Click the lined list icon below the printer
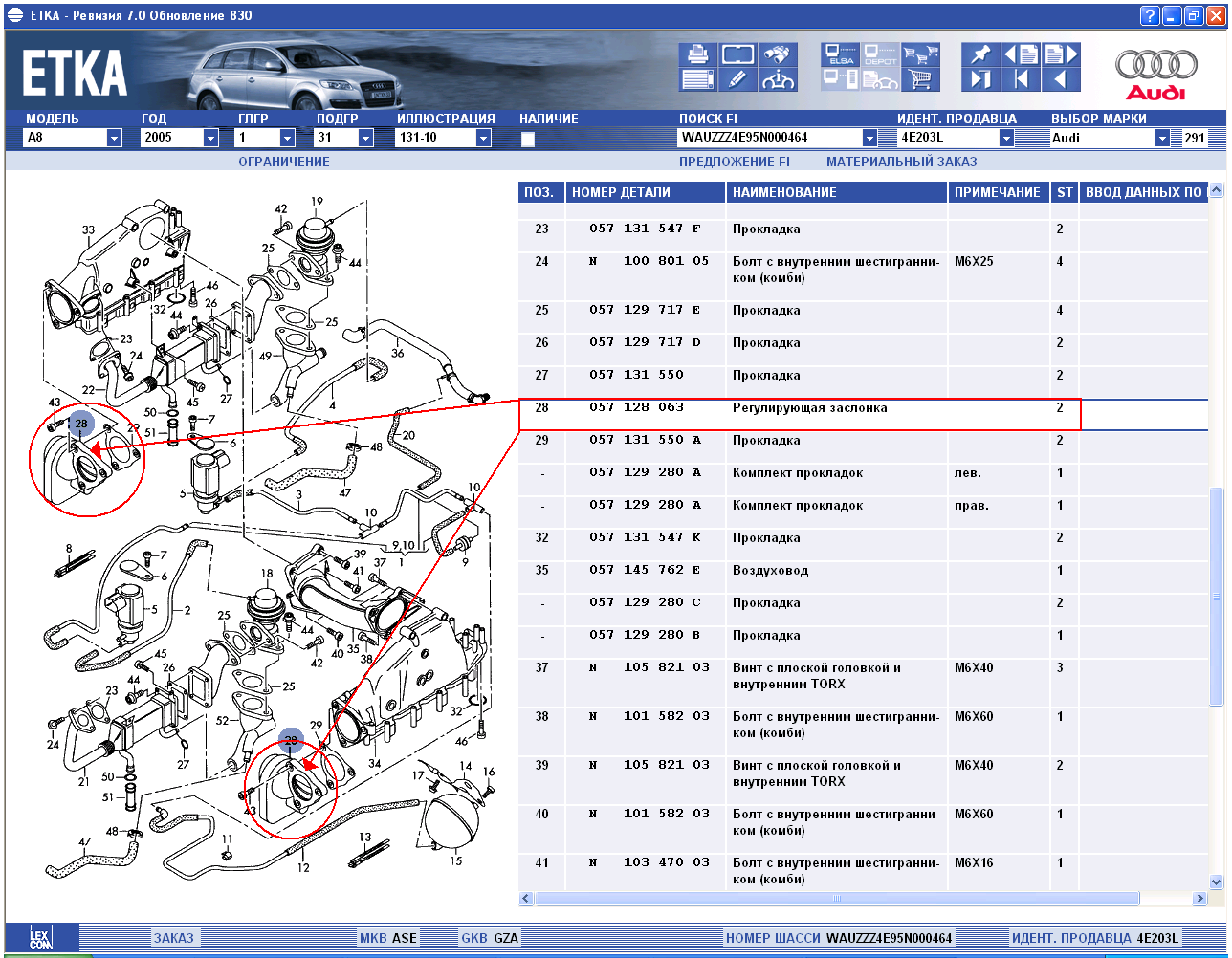The height and width of the screenshot is (958, 1232). [697, 80]
